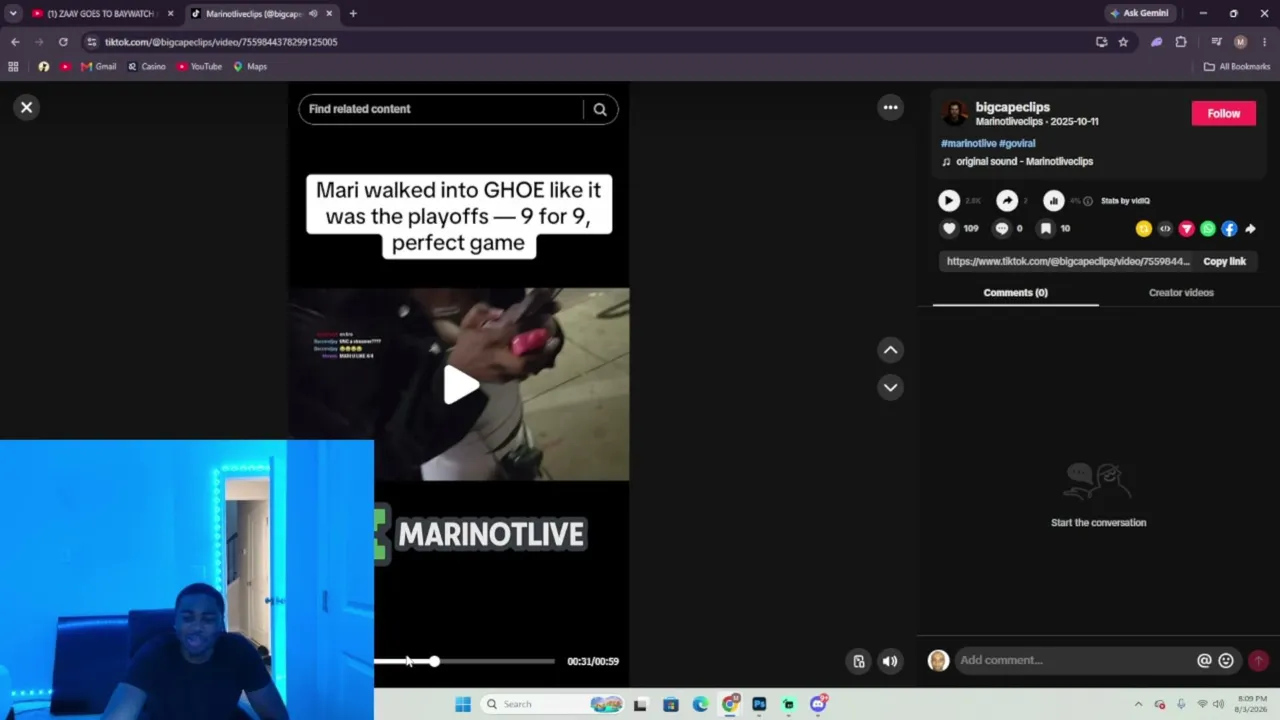Go to previous video with up arrow
The width and height of the screenshot is (1280, 720).
890,350
